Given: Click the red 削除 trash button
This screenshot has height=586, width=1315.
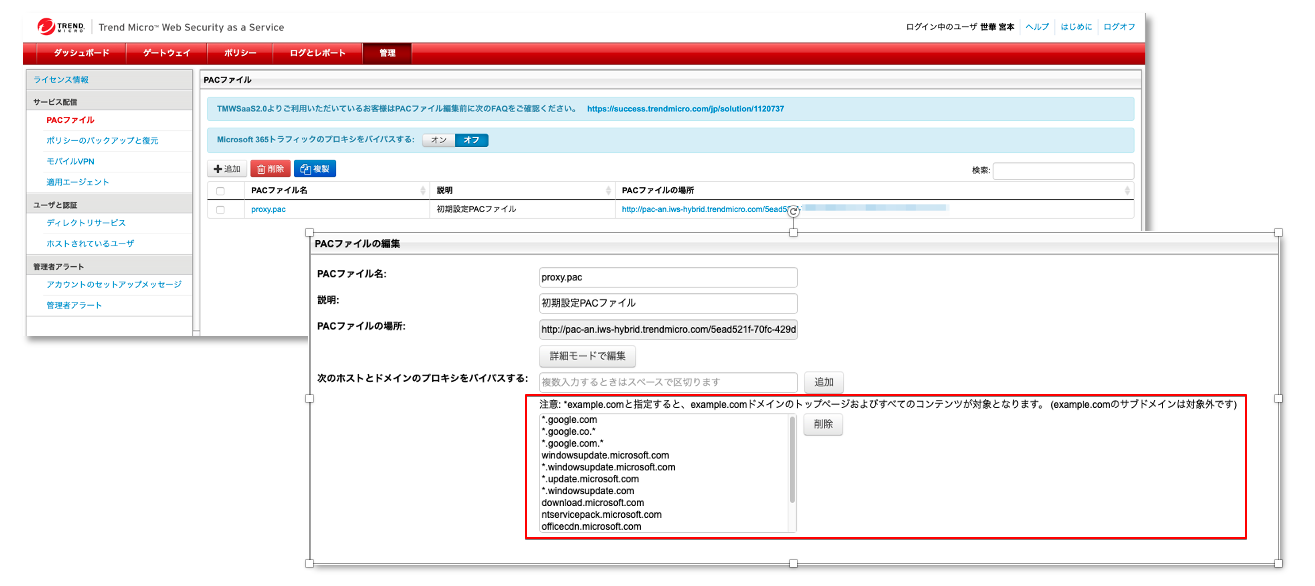Looking at the screenshot, I should 270,169.
